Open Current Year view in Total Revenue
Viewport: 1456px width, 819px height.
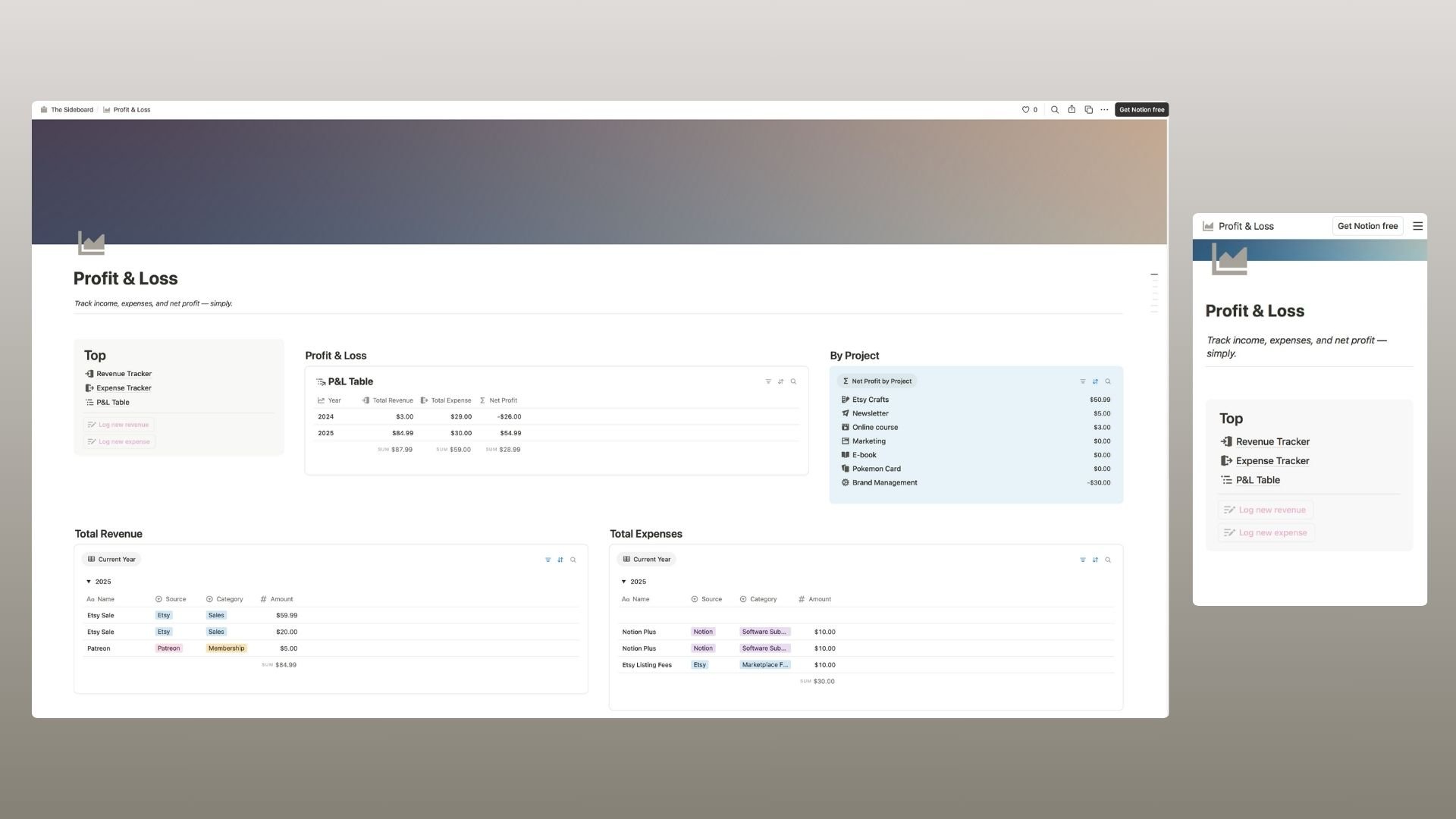(111, 560)
